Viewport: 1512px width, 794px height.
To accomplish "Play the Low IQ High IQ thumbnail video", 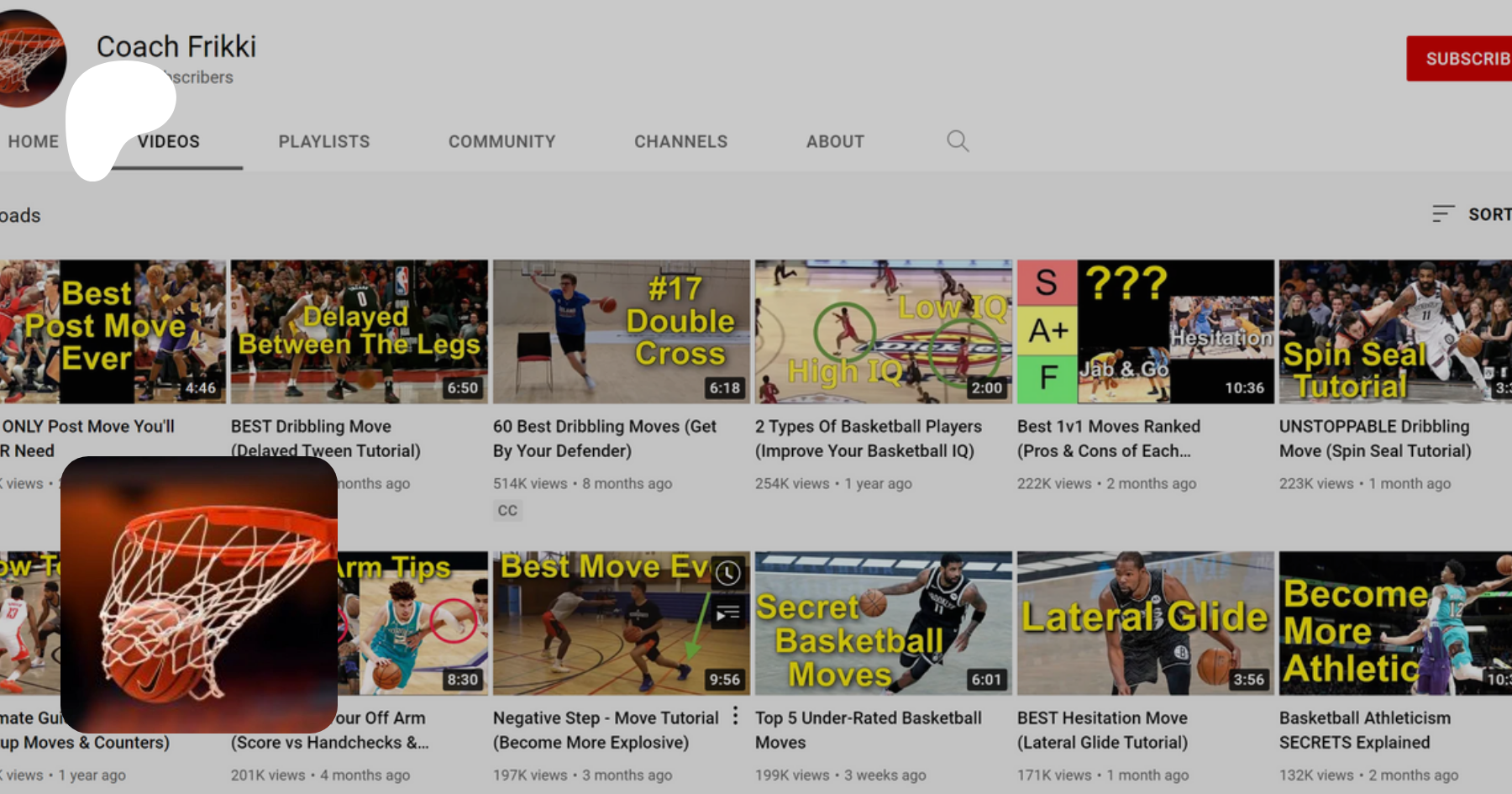I will 883,331.
